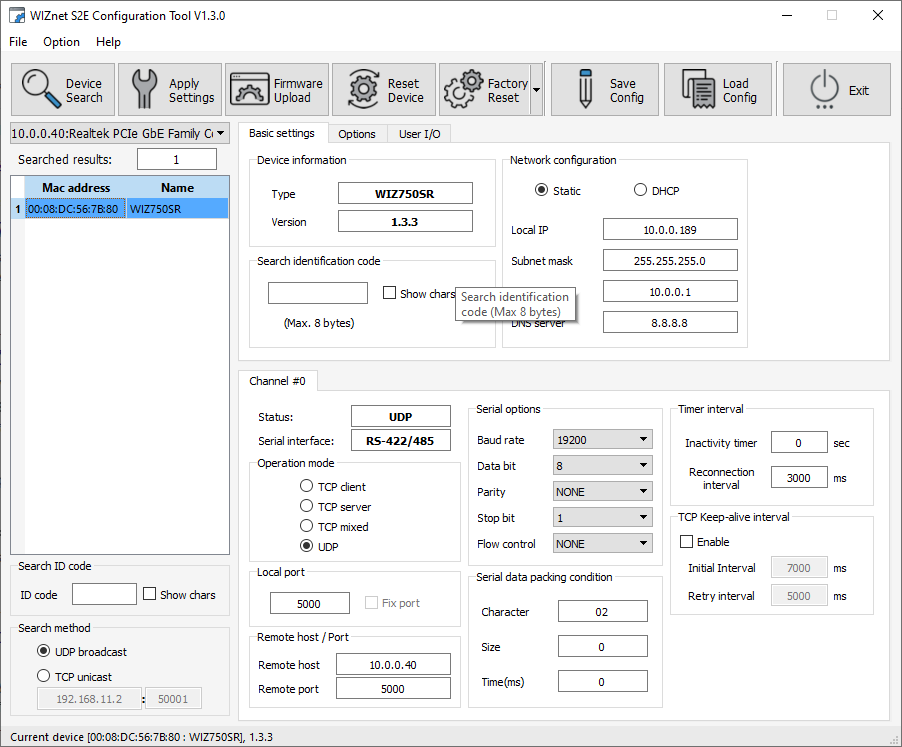Open the Flow control dropdown
The image size is (902, 747).
(x=602, y=543)
